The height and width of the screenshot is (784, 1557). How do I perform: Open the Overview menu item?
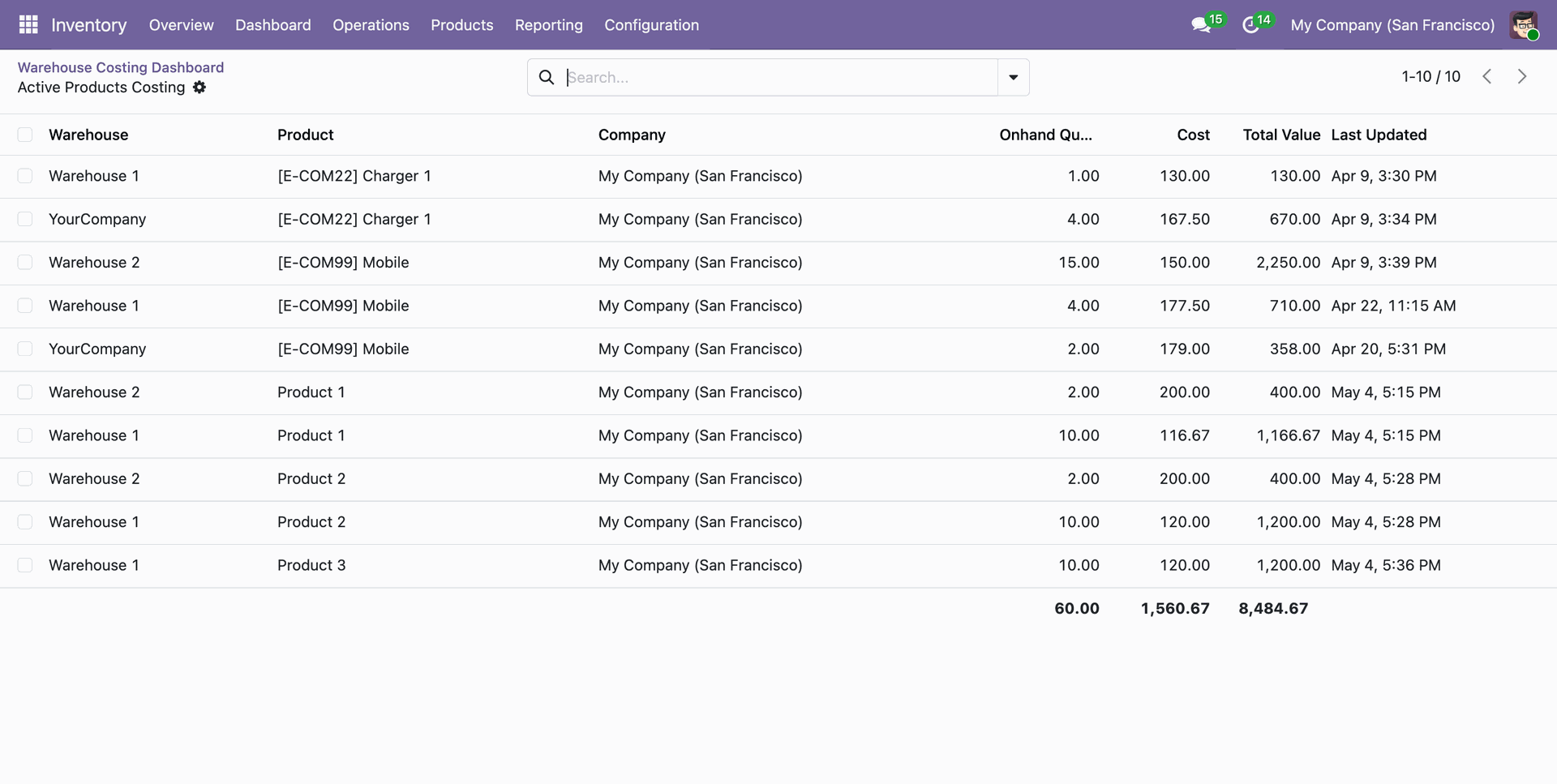click(x=181, y=25)
